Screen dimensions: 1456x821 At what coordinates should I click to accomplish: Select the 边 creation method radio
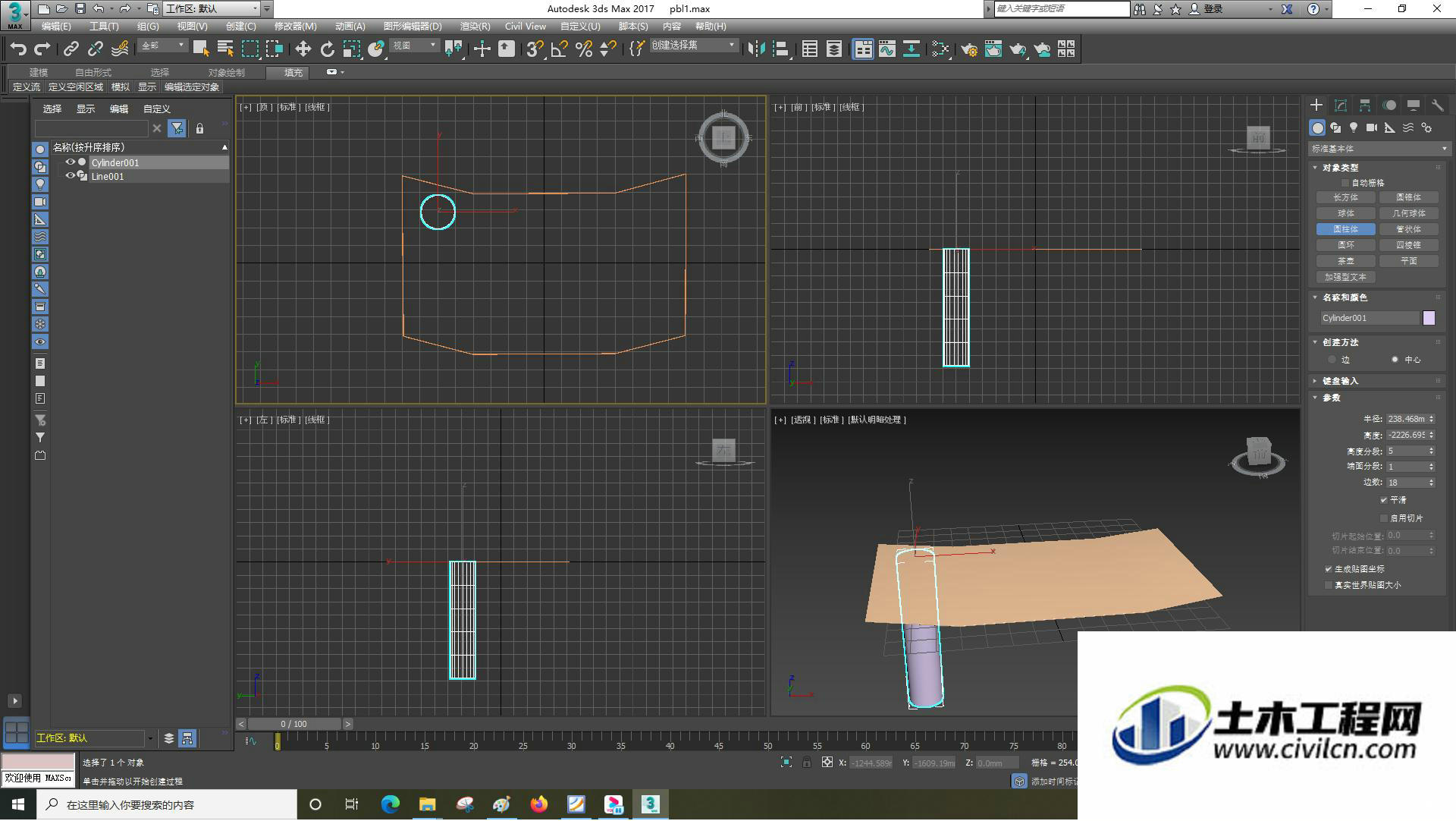pos(1332,360)
